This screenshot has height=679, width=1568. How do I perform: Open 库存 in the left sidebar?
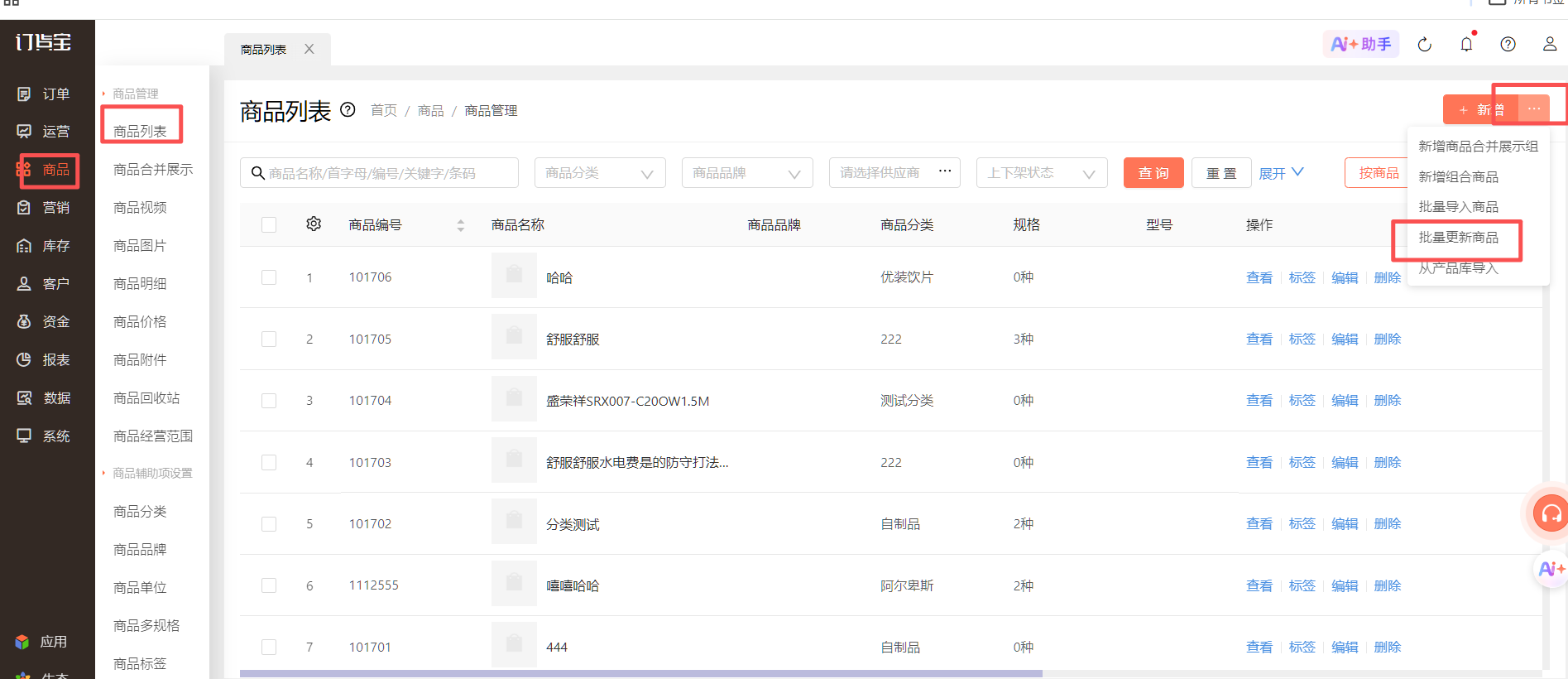(44, 246)
